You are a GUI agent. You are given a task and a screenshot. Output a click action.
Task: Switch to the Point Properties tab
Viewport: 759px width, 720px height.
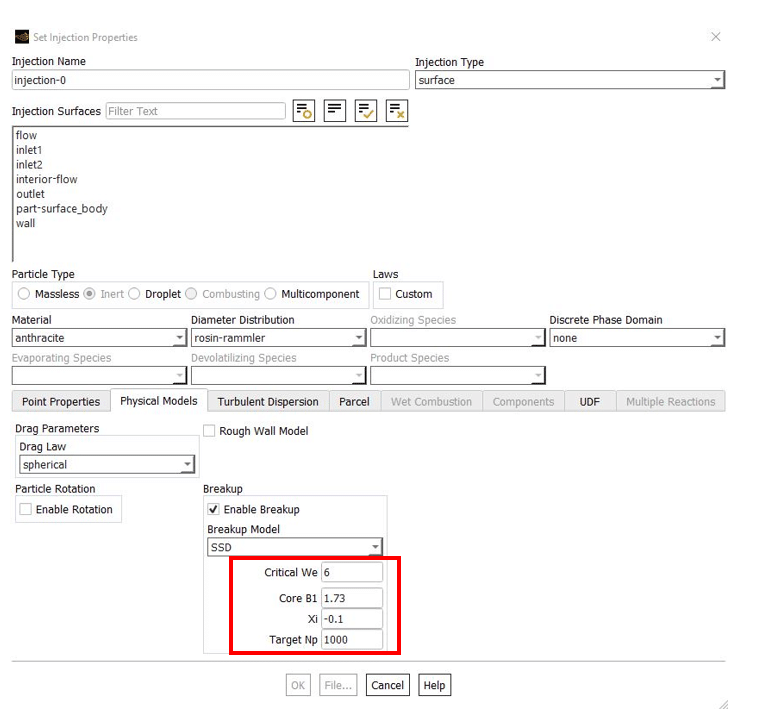(61, 402)
